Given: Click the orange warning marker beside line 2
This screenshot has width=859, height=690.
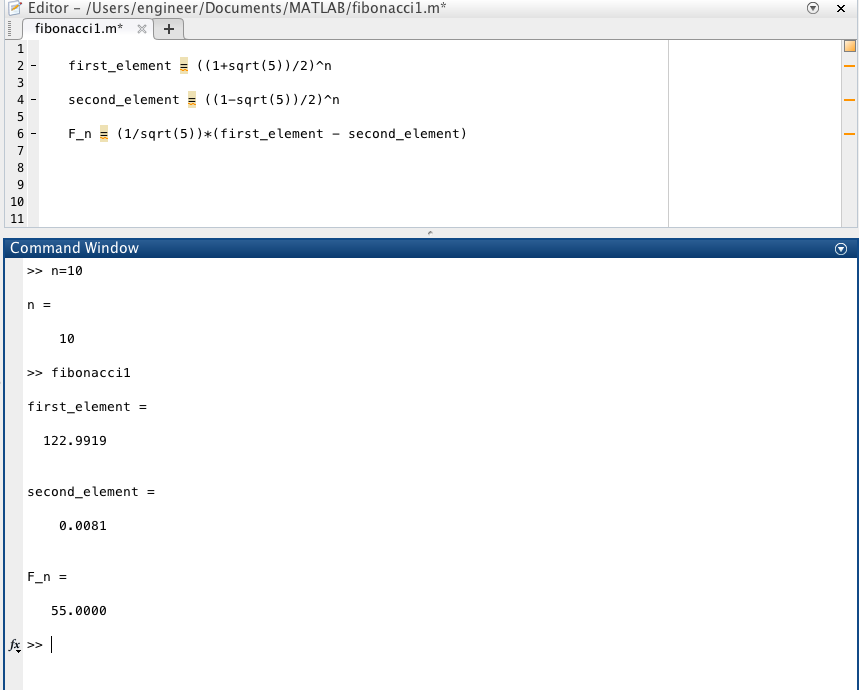Looking at the screenshot, I should 849,65.
